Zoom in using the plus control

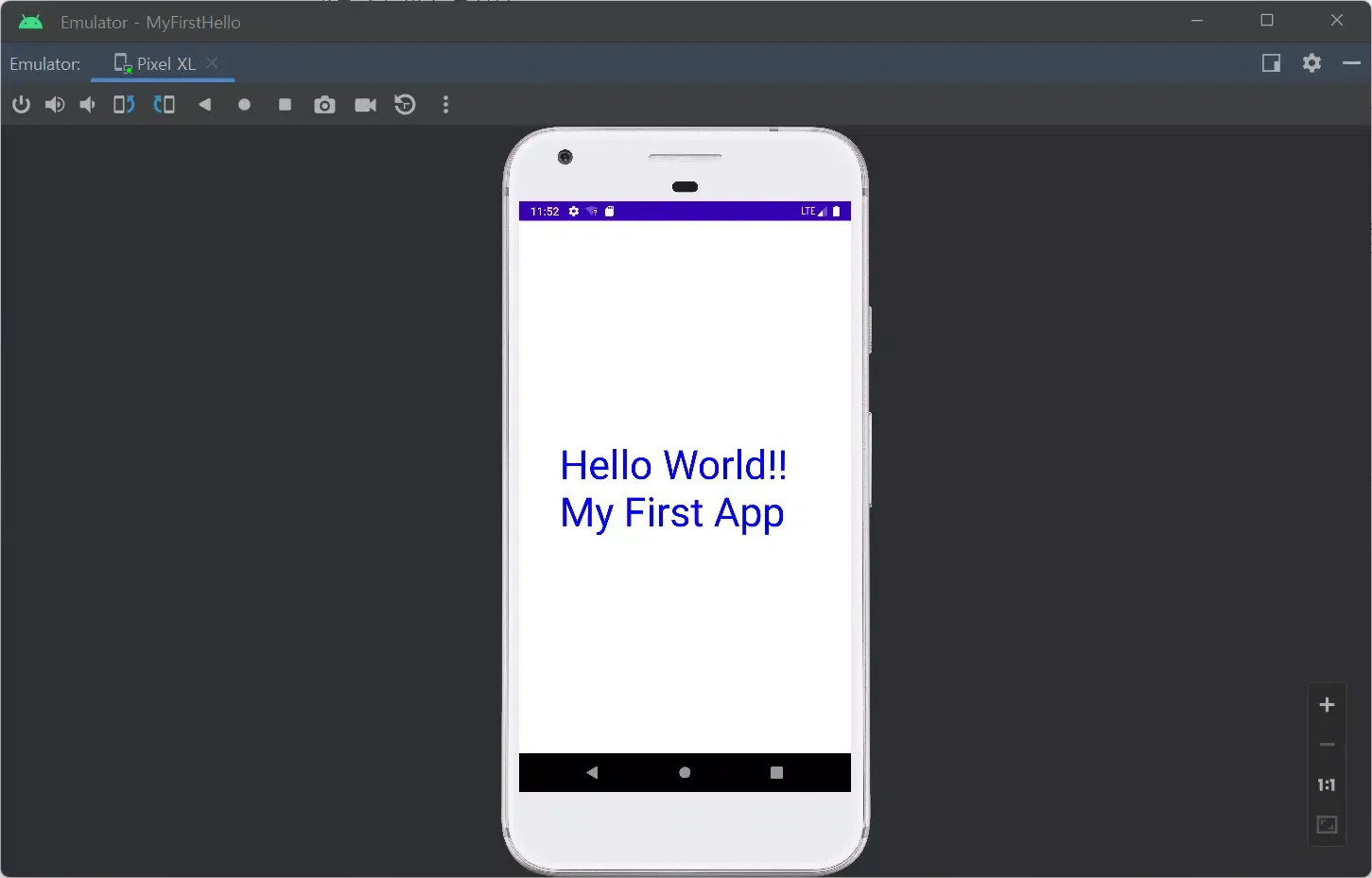point(1327,704)
